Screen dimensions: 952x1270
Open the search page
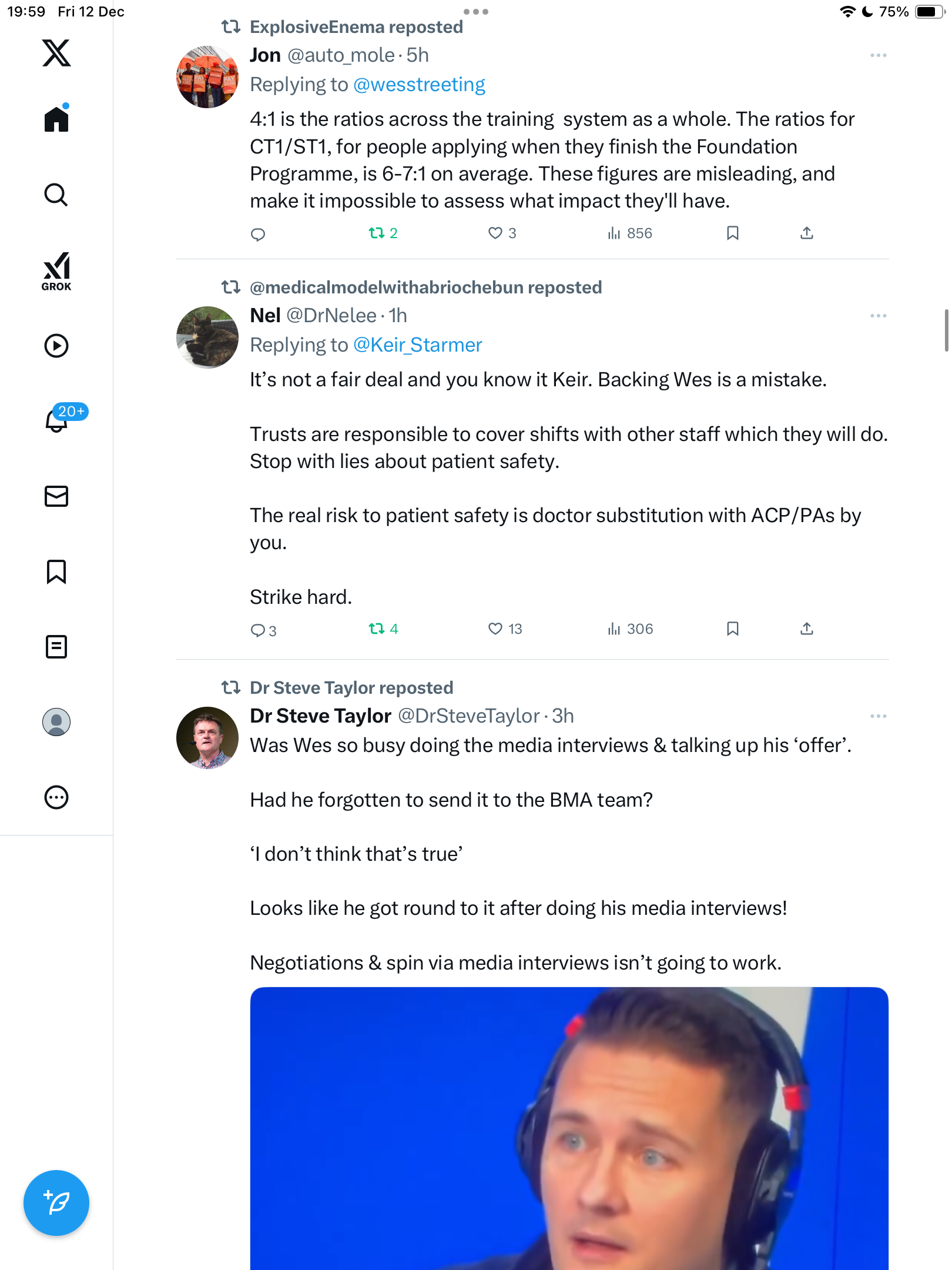[x=56, y=195]
